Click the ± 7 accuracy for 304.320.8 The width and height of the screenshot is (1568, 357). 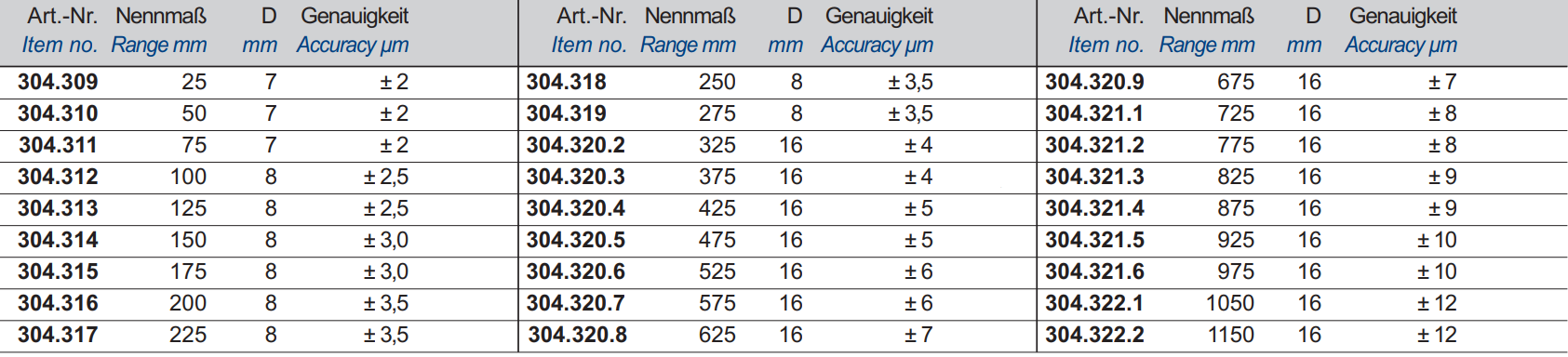(x=918, y=335)
